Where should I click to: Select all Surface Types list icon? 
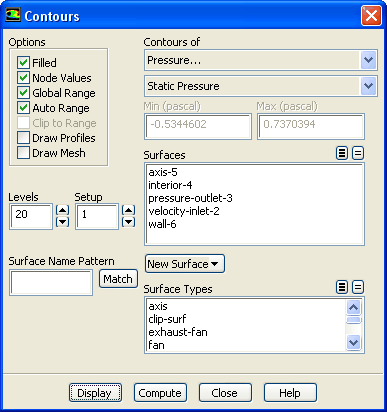[342, 287]
